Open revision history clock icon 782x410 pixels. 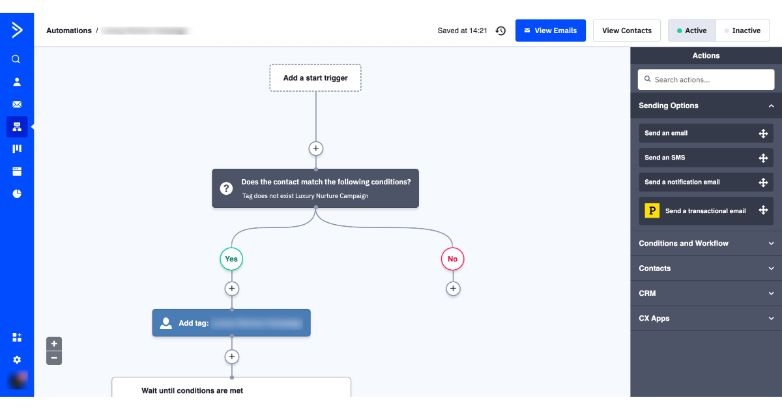pos(501,31)
